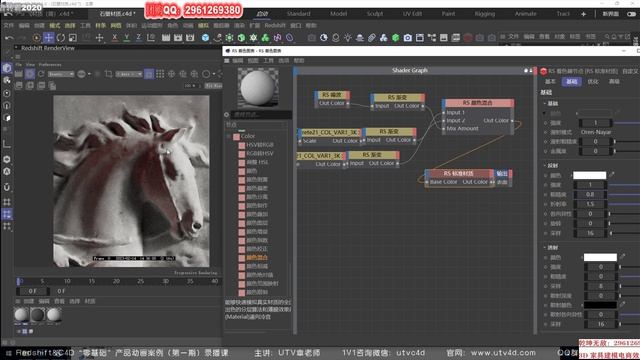
Task: Open the Standard layout tab
Action: pos(298,14)
